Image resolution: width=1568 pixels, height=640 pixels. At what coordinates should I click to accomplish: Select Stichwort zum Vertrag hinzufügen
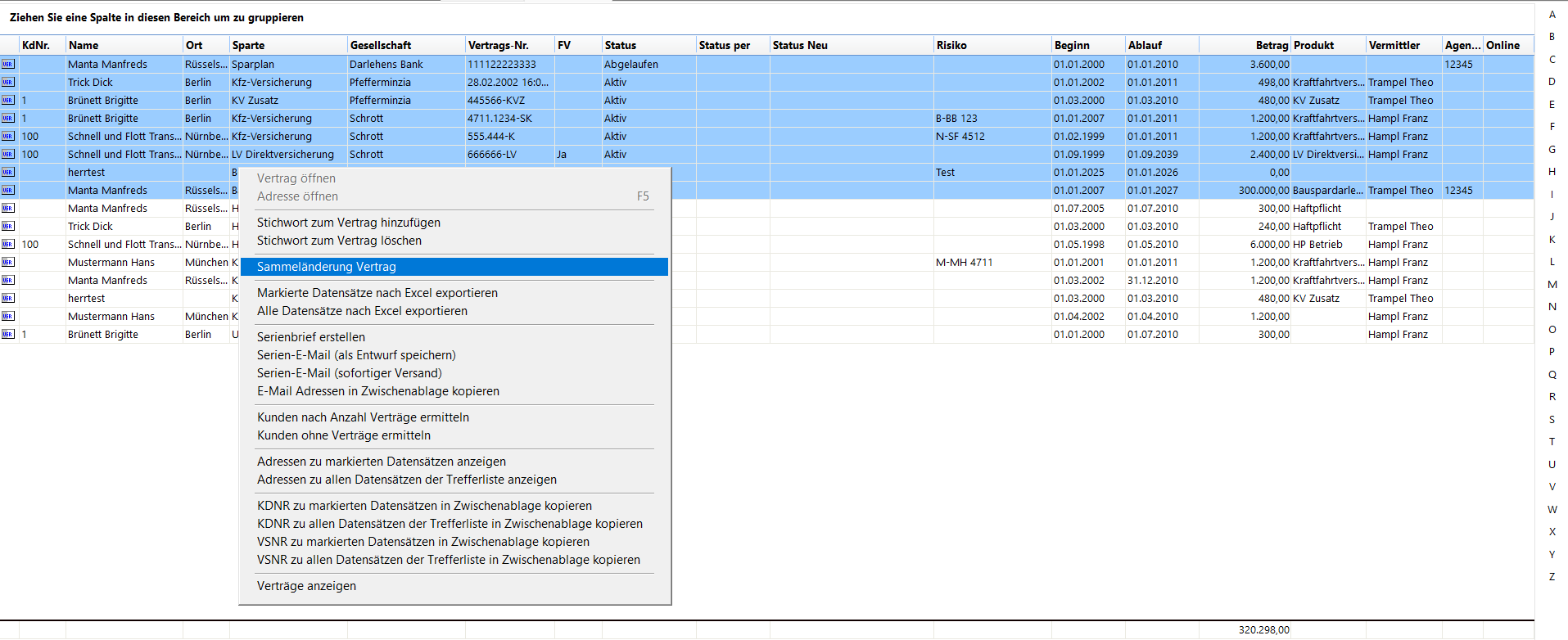coord(348,223)
